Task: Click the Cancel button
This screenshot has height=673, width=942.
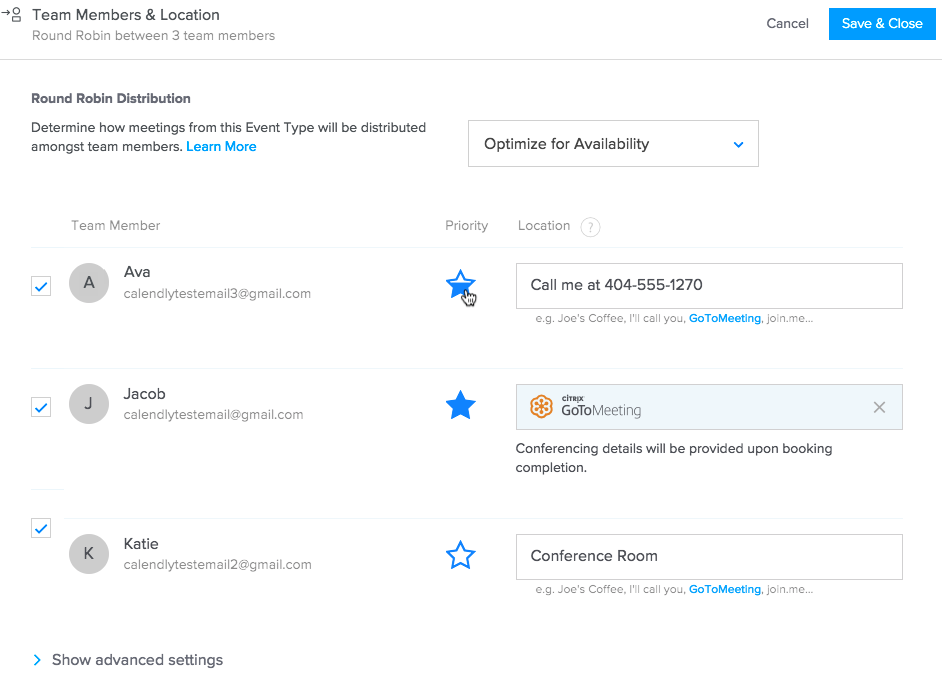Action: tap(787, 24)
